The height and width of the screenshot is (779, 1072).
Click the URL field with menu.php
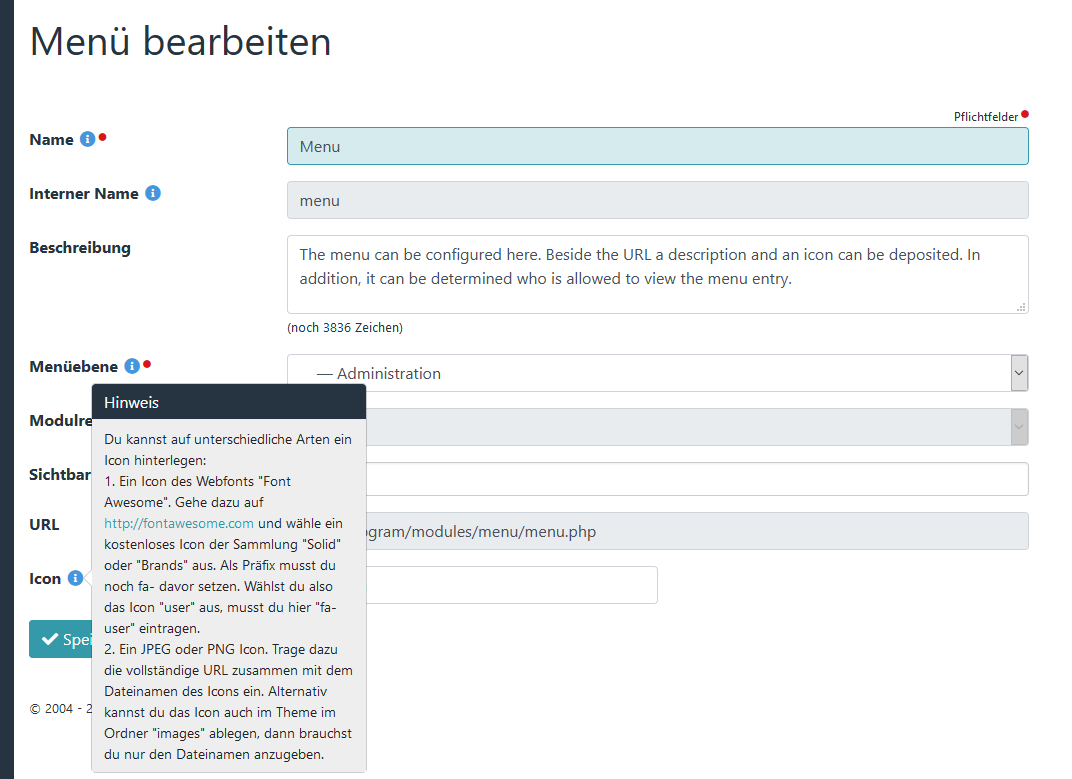[697, 531]
